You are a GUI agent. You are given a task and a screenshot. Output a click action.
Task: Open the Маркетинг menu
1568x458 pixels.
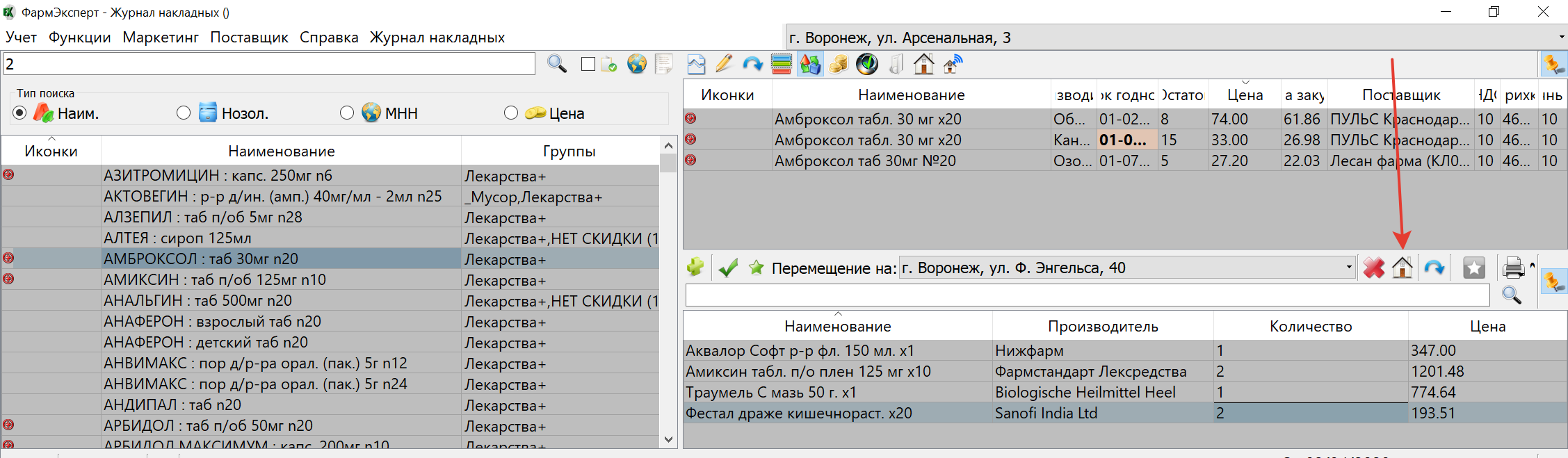click(161, 38)
